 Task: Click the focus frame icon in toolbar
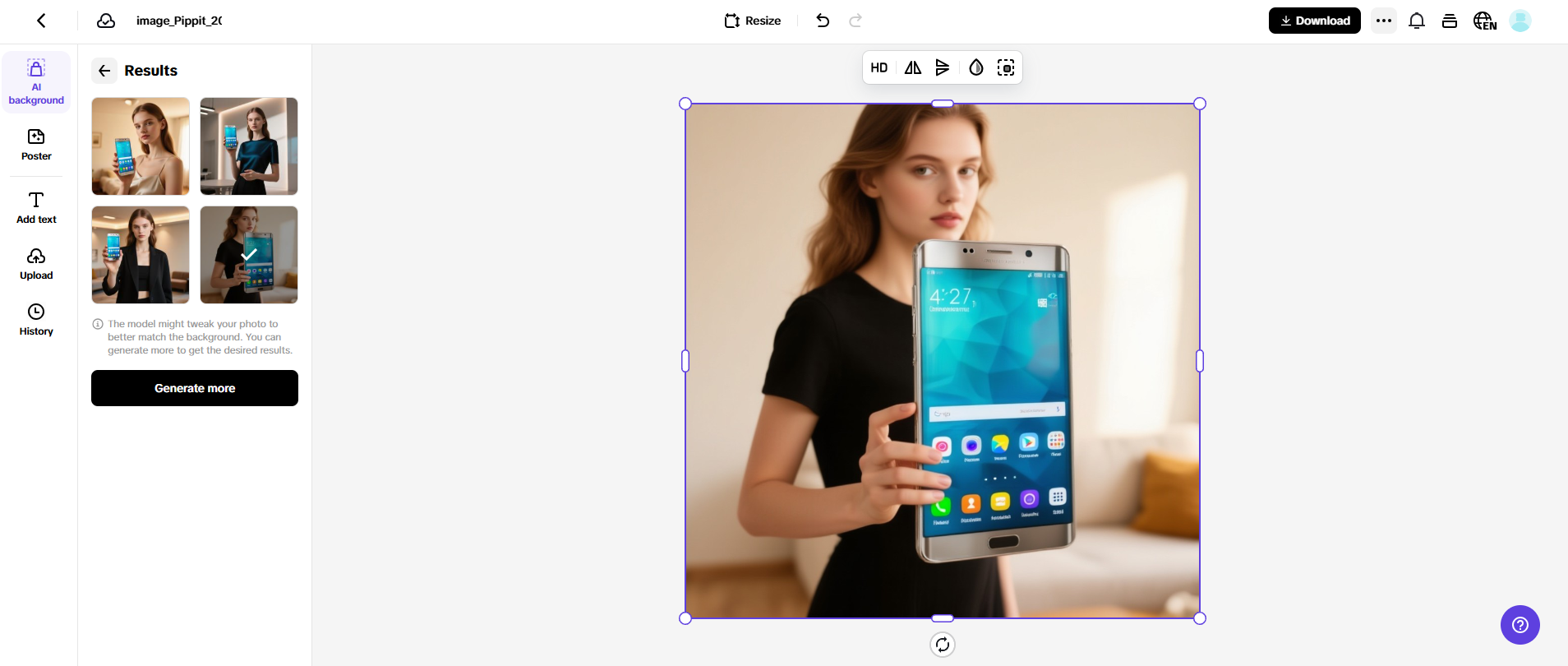tap(1006, 67)
